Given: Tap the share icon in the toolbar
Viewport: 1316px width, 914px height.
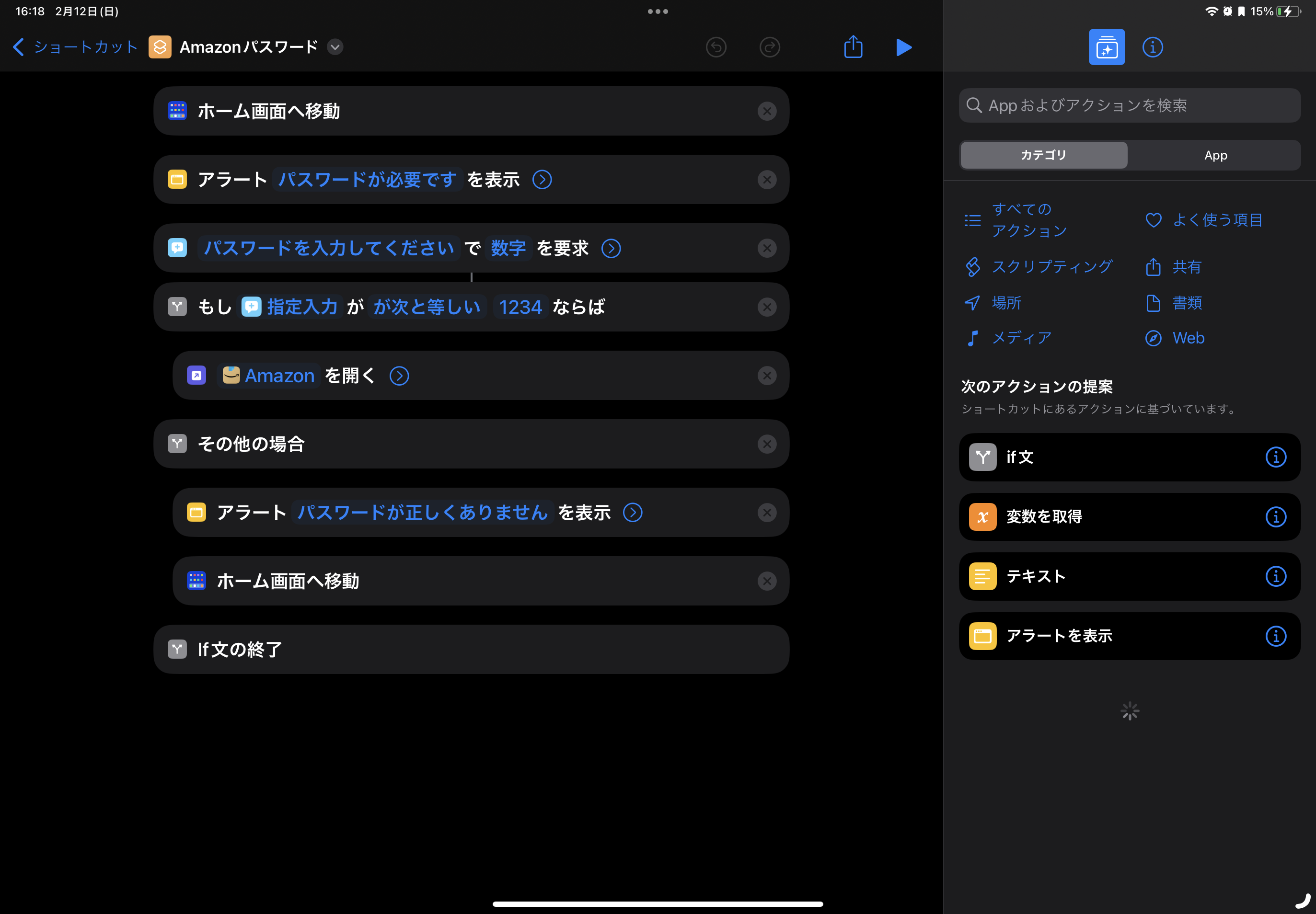Looking at the screenshot, I should tap(853, 47).
